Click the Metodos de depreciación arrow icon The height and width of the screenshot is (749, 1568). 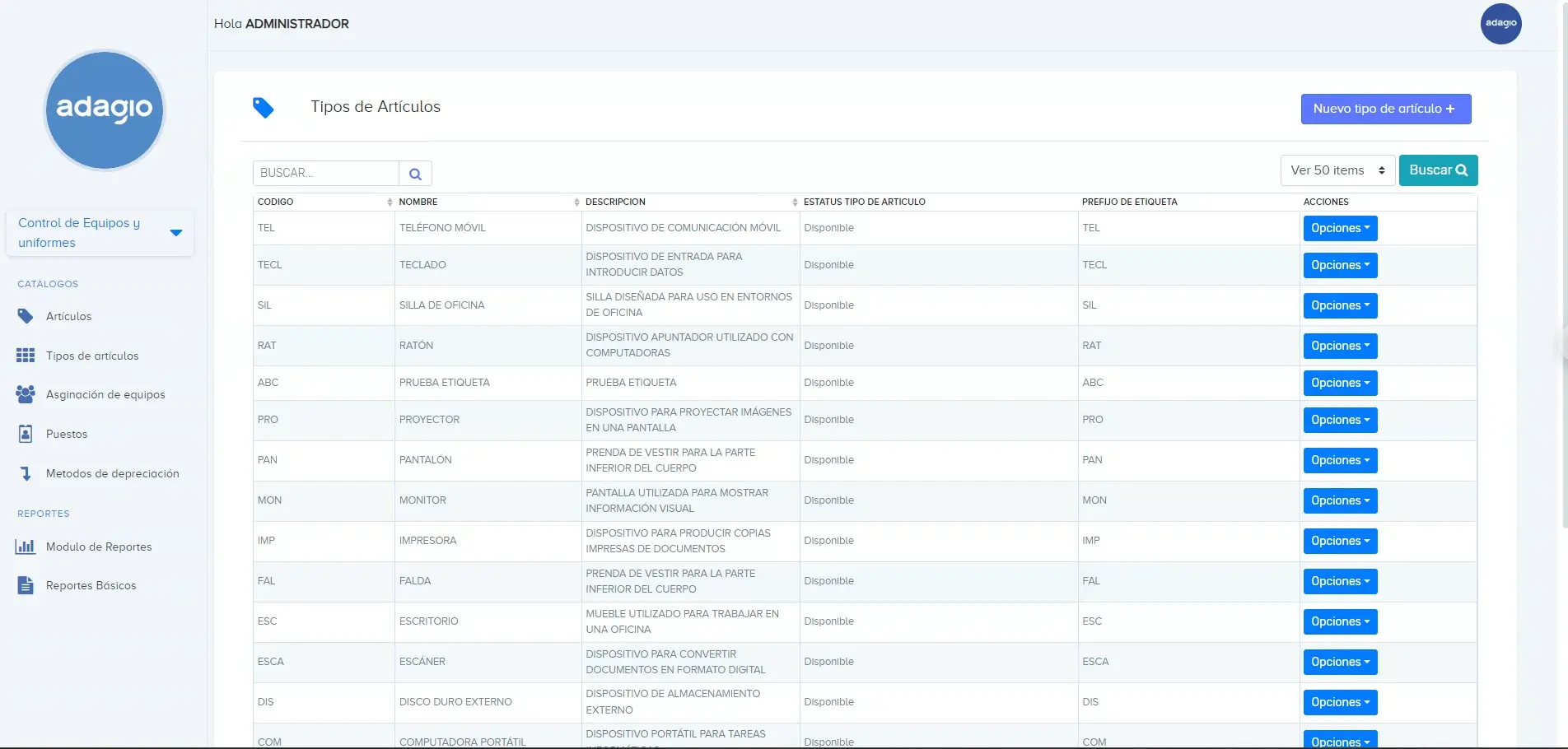pyautogui.click(x=26, y=473)
